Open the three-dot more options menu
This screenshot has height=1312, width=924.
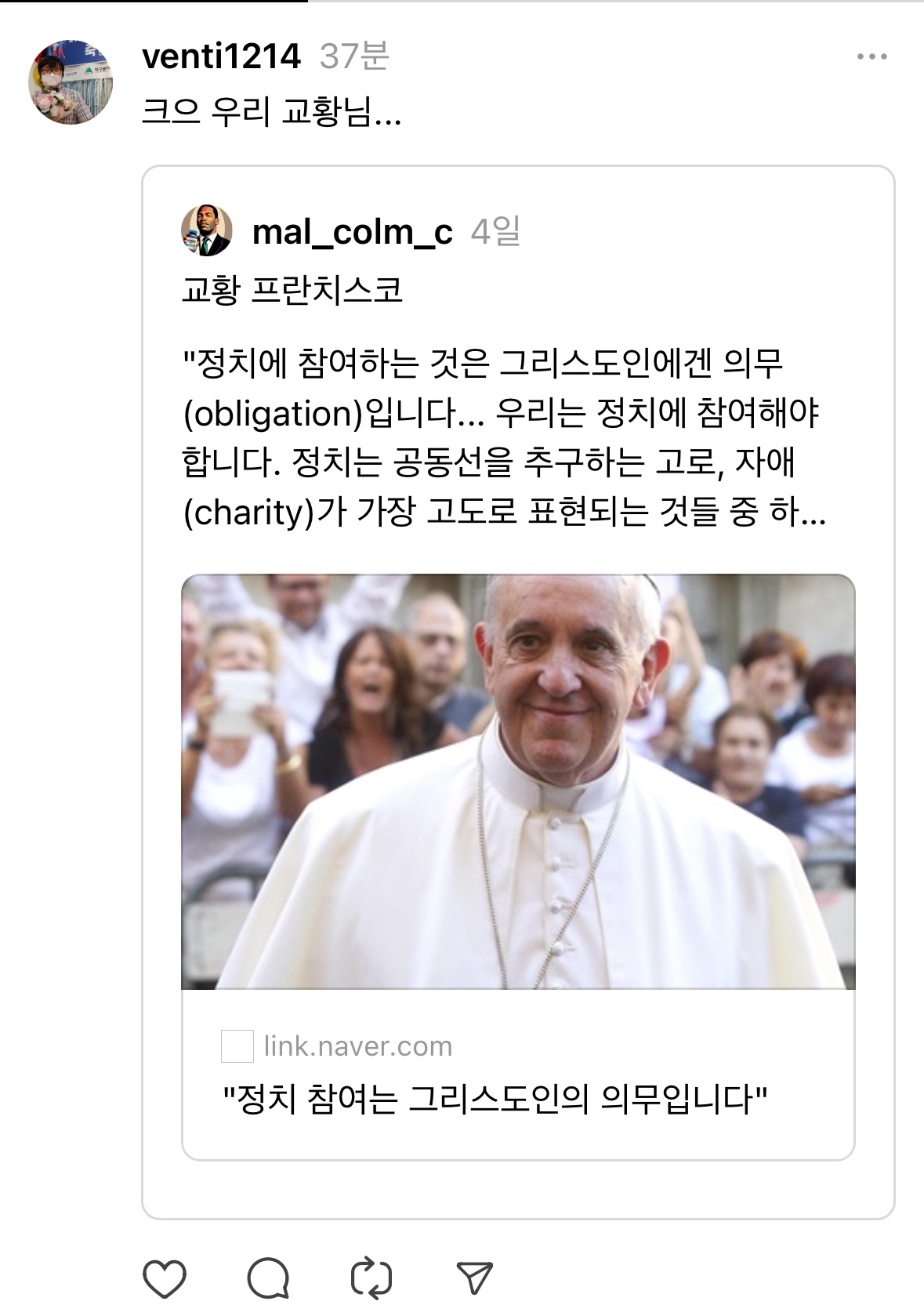pyautogui.click(x=872, y=56)
